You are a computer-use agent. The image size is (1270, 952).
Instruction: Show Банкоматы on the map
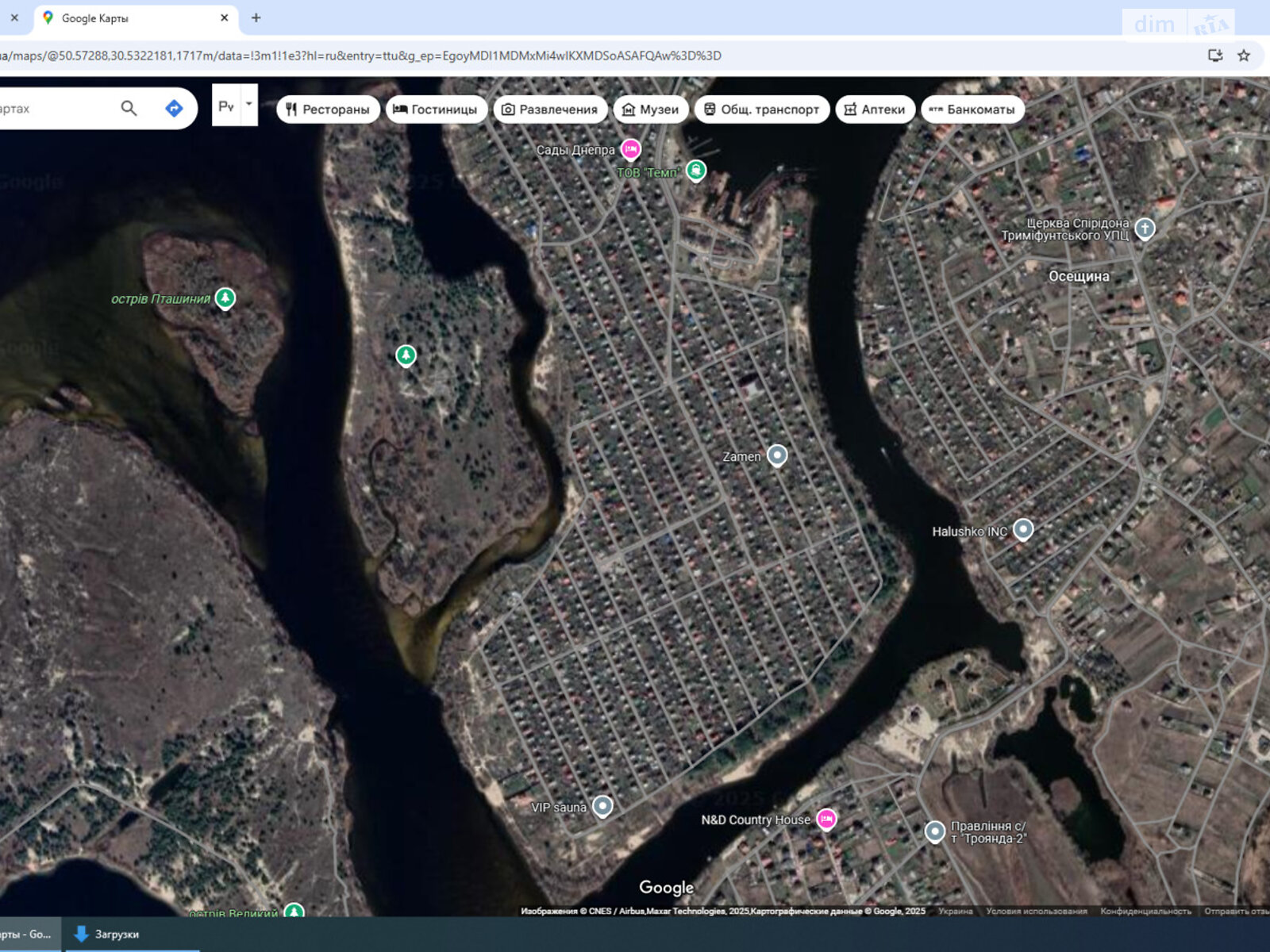click(x=972, y=109)
